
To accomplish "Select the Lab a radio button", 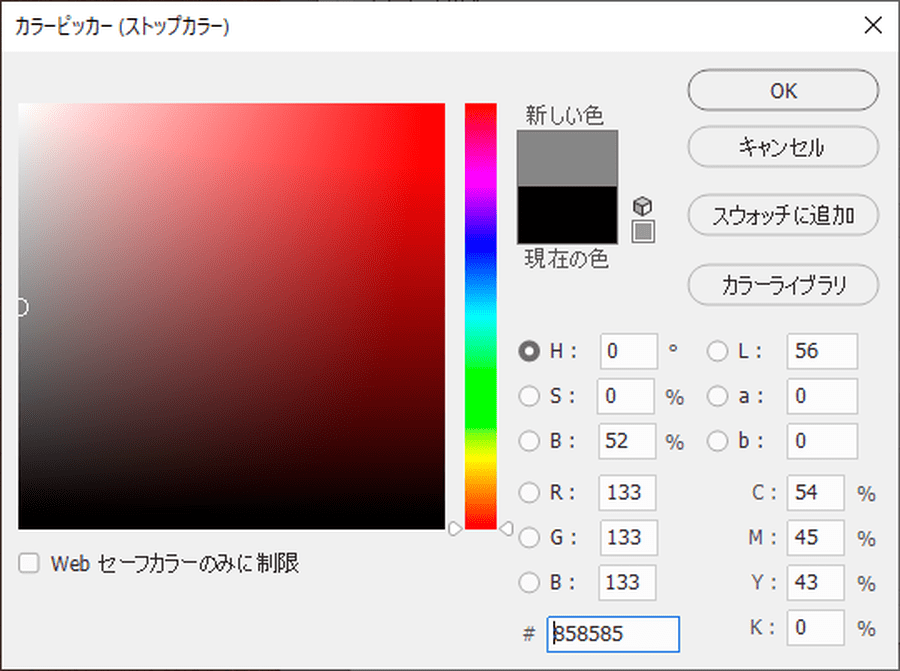I will (717, 396).
